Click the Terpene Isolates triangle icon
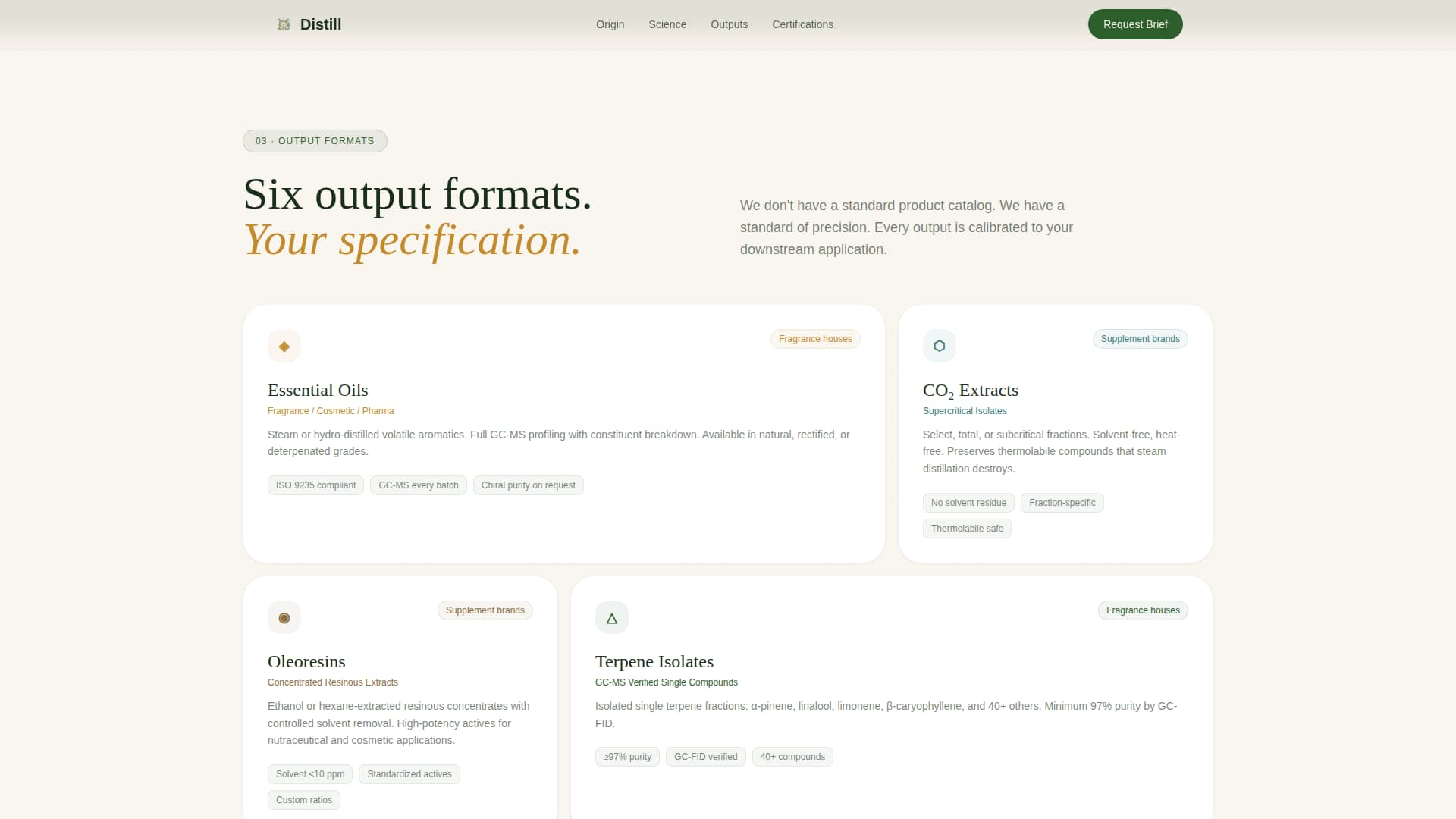The image size is (1456, 819). click(x=612, y=618)
